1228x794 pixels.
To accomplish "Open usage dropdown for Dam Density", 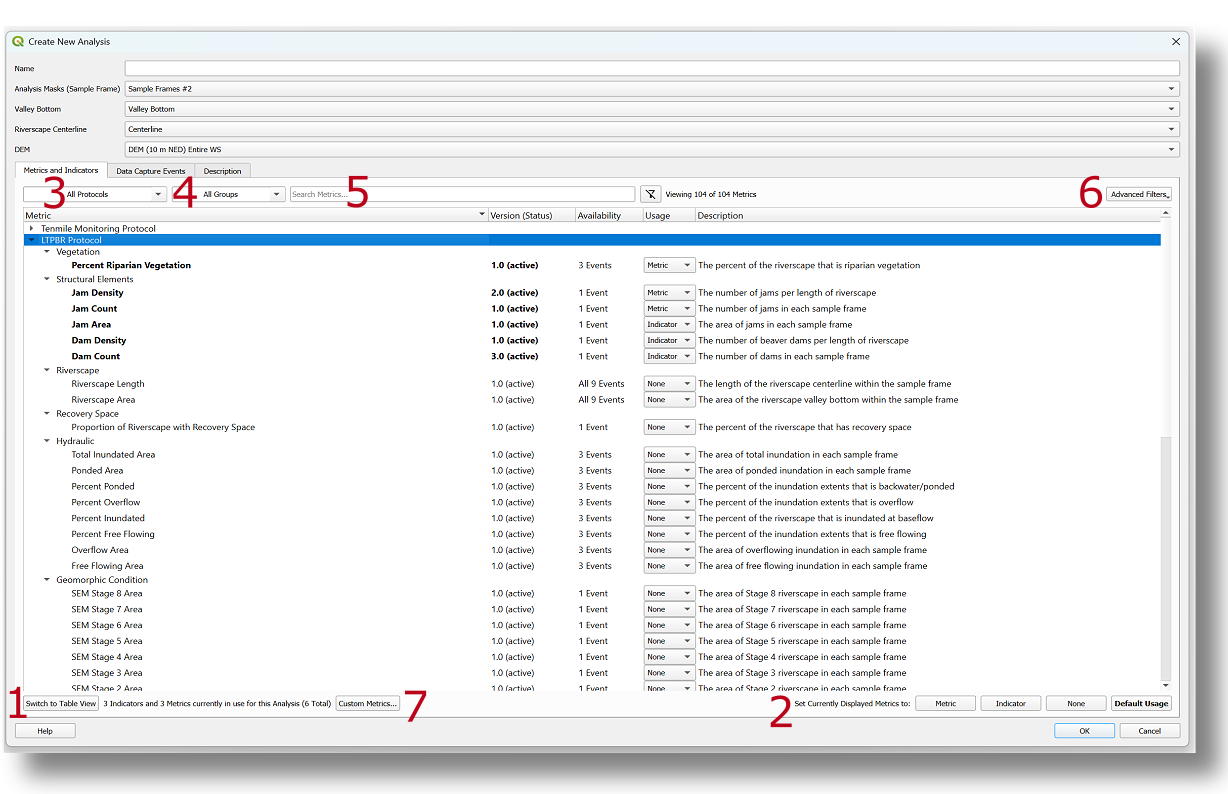I will [x=669, y=341].
